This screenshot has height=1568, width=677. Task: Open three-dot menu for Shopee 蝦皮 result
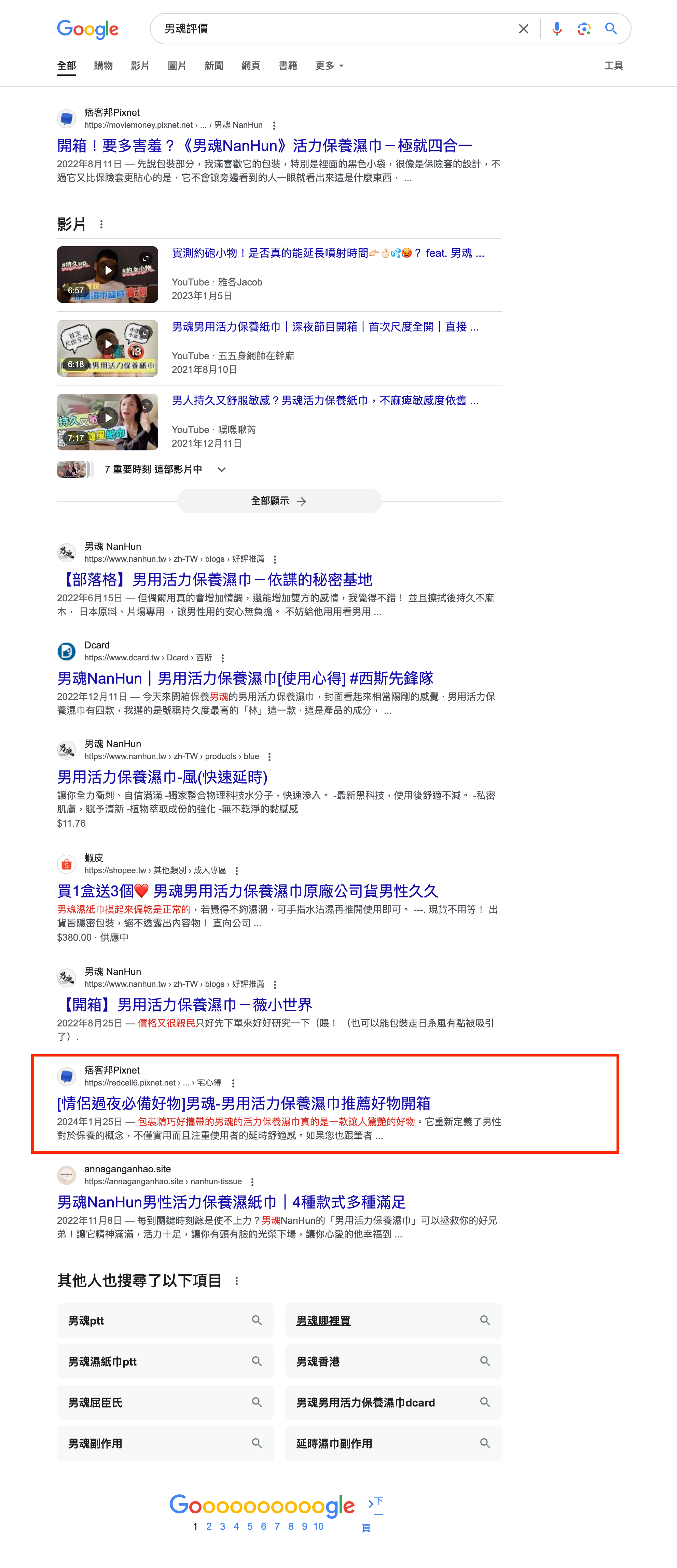tap(237, 871)
